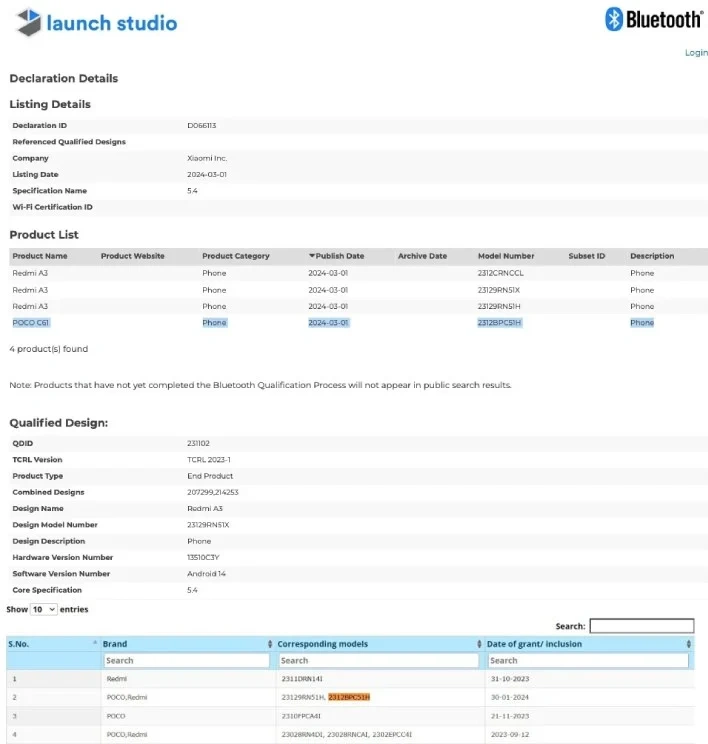Click the Date of grant search box
This screenshot has height=744, width=708.
588,660
